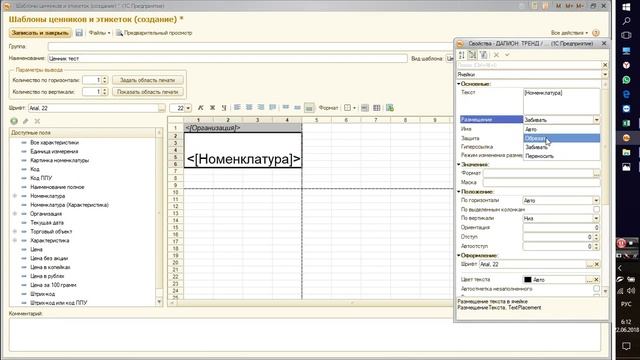640x360 pixels.
Task: Click sort alphabetically icon in properties
Action: pos(462,55)
